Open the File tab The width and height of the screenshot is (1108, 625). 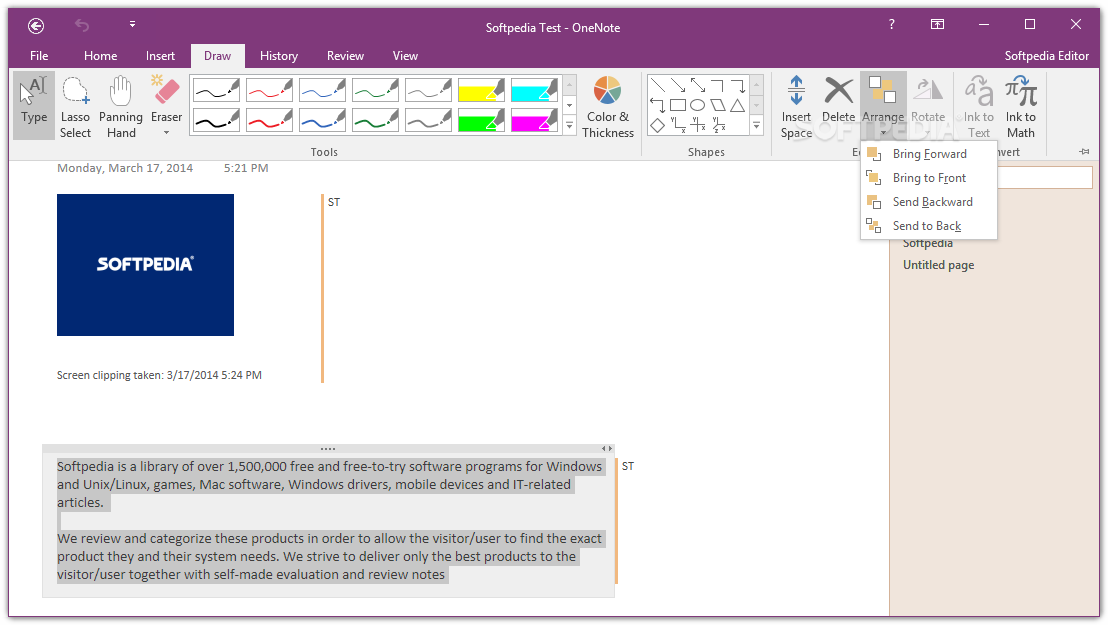(x=39, y=56)
